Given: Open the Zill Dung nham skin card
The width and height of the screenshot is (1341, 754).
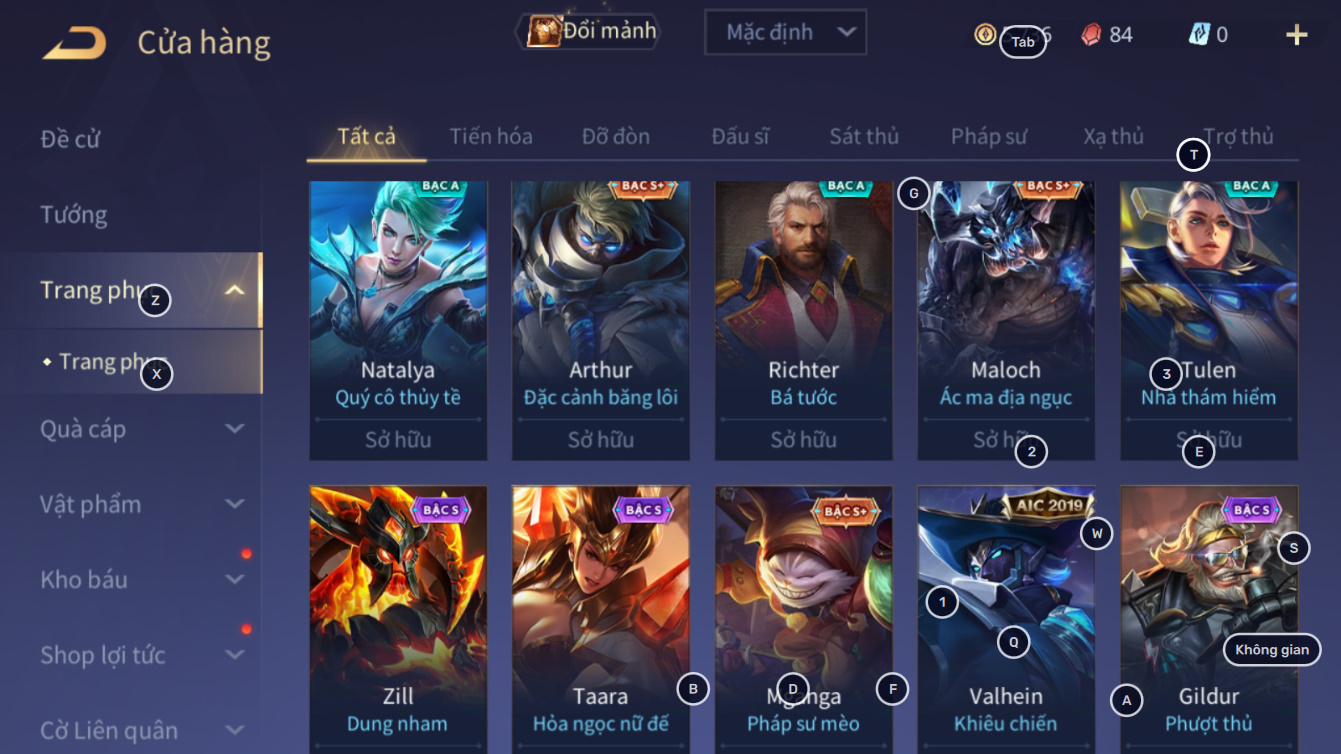Looking at the screenshot, I should 398,620.
